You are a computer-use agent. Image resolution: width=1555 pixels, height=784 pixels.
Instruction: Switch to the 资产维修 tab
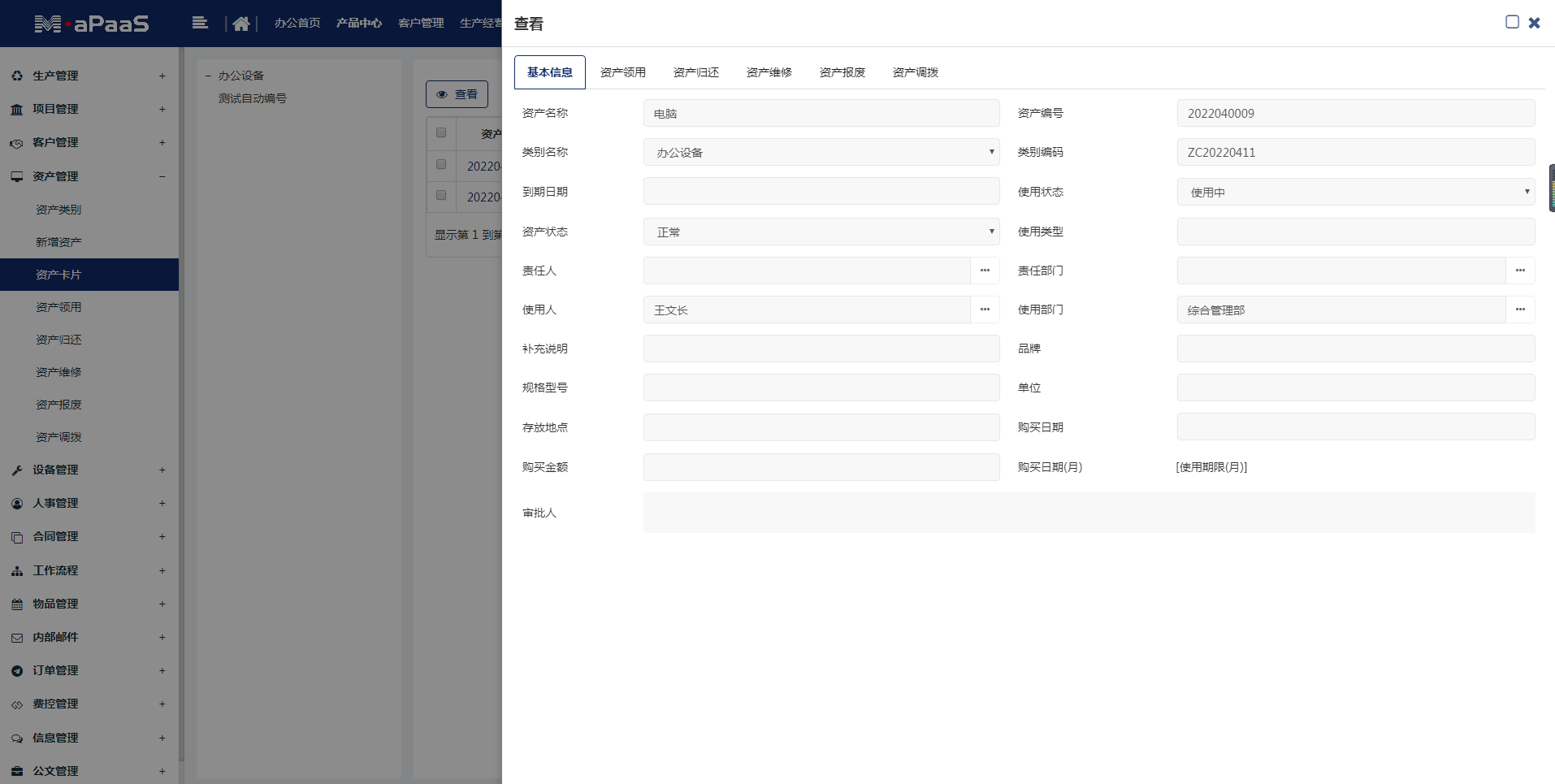click(769, 72)
